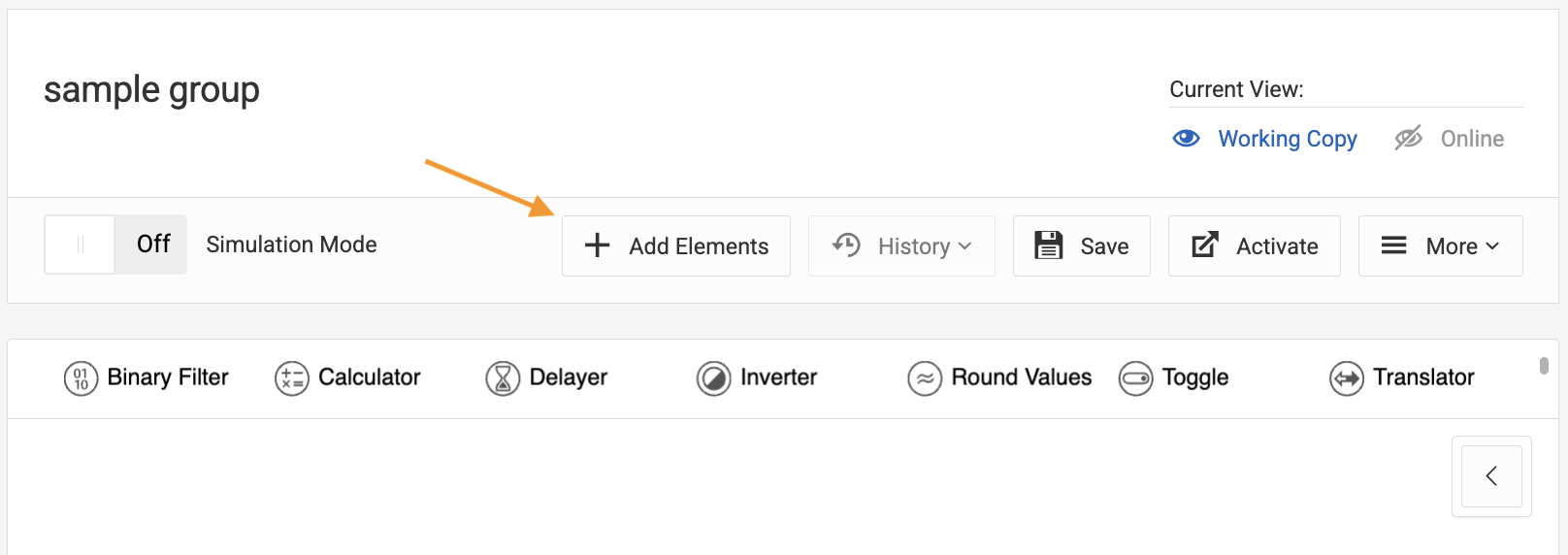
Task: Open the History dropdown
Action: tap(901, 246)
